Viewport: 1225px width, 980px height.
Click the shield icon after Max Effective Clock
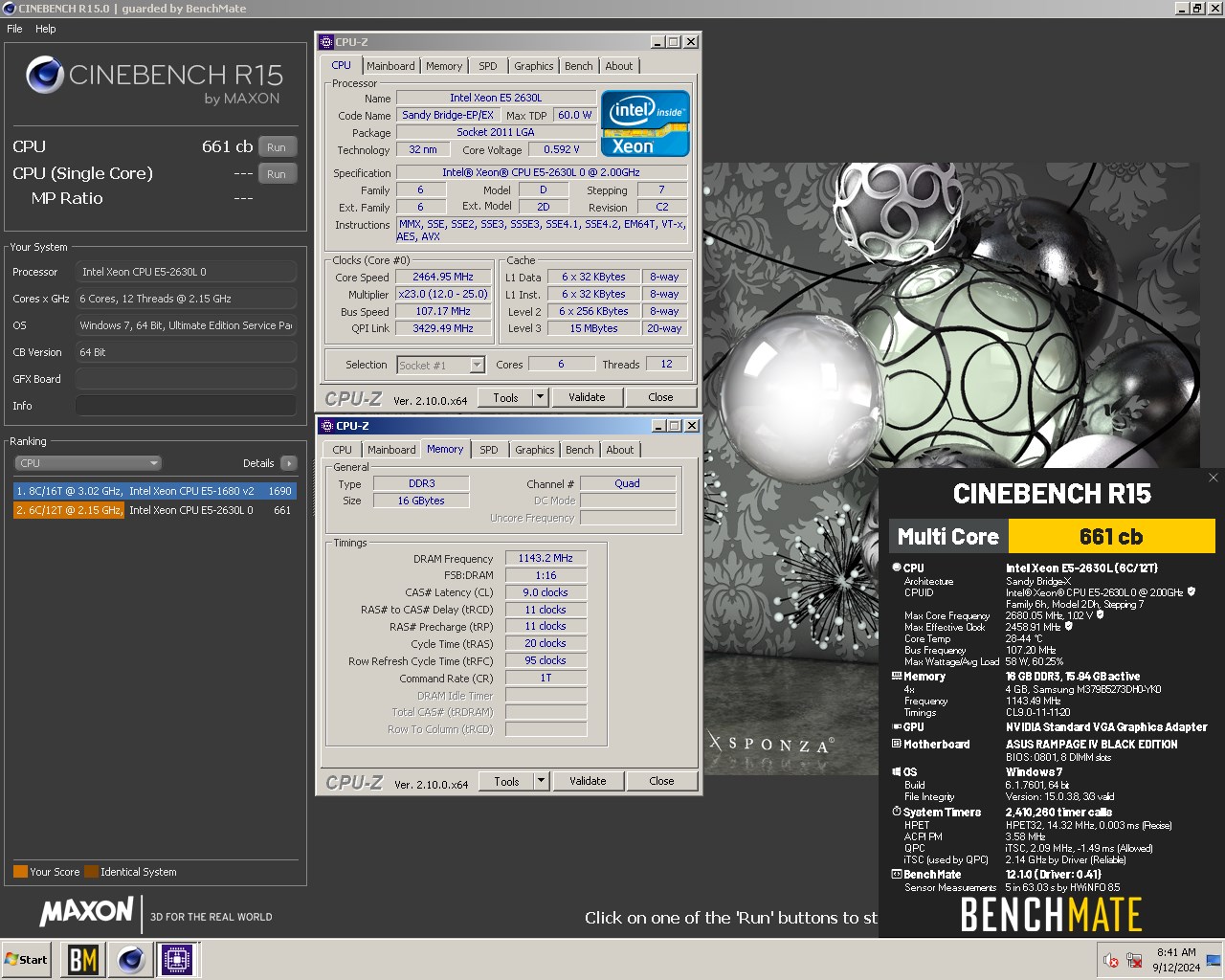coord(1069,627)
